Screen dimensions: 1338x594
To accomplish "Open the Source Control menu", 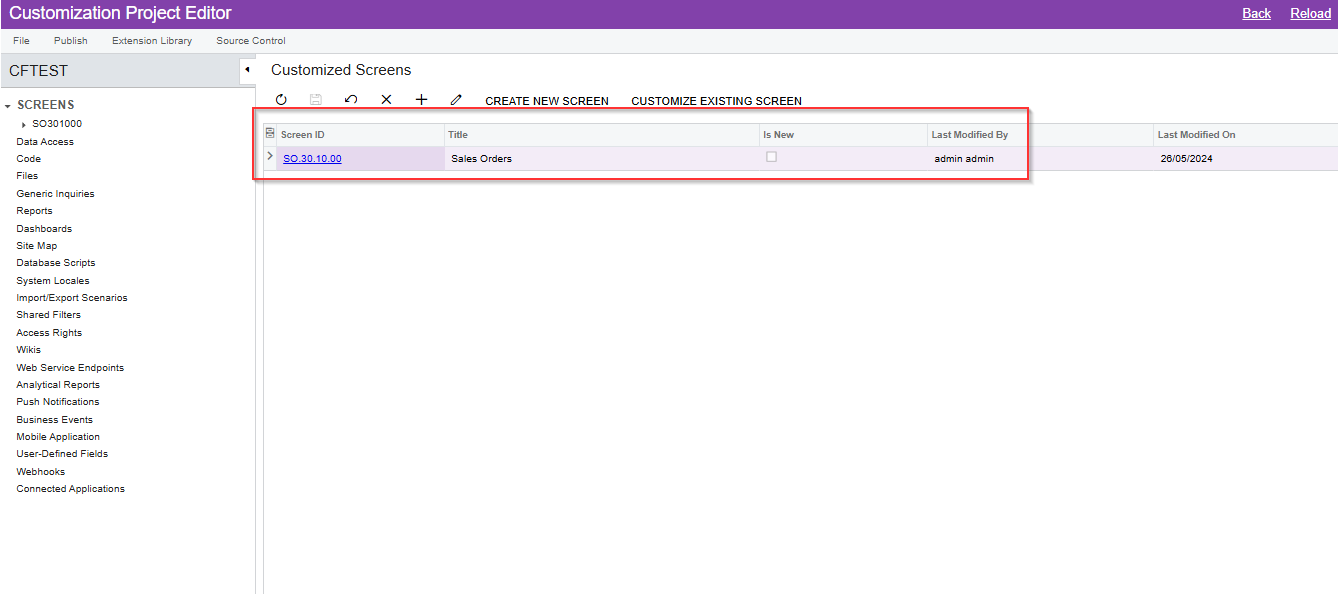I will coord(251,41).
